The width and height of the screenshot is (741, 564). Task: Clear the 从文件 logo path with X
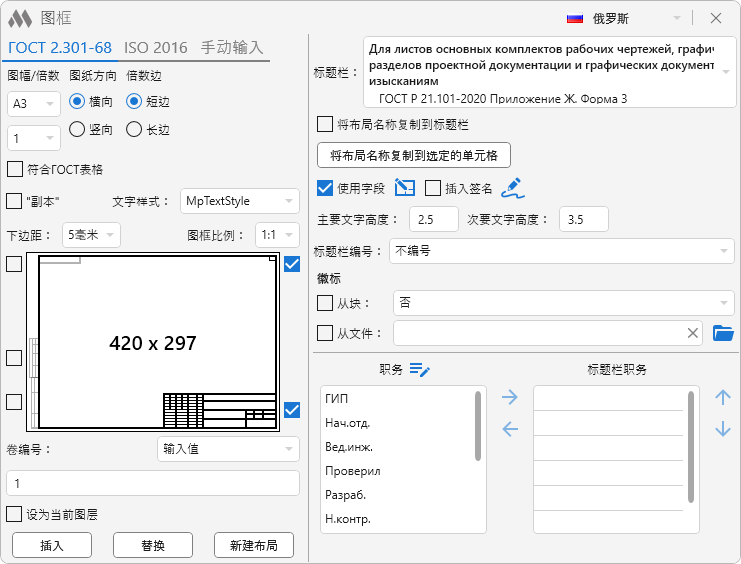pyautogui.click(x=692, y=333)
